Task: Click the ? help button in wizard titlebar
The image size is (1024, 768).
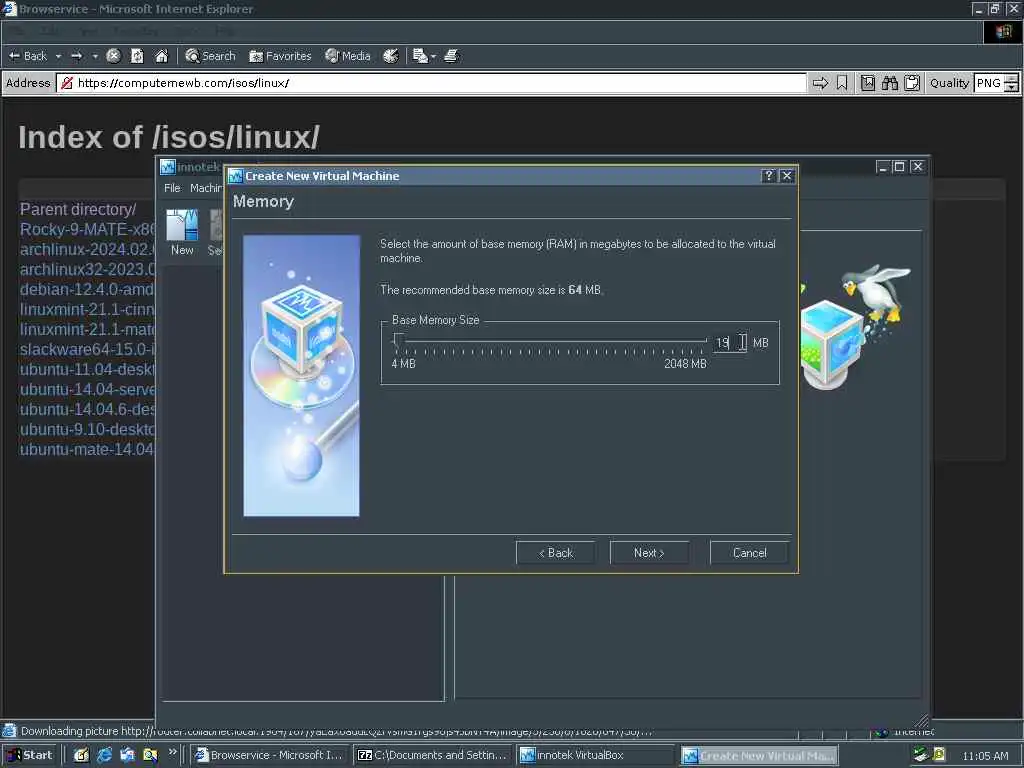Action: [769, 176]
